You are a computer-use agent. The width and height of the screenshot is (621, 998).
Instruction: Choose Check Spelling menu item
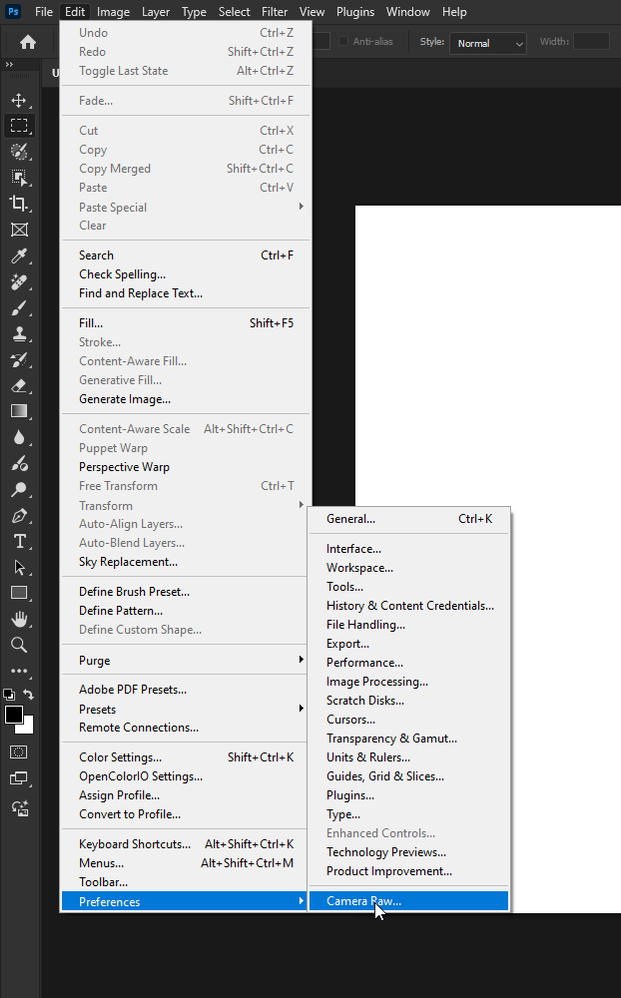(186, 274)
